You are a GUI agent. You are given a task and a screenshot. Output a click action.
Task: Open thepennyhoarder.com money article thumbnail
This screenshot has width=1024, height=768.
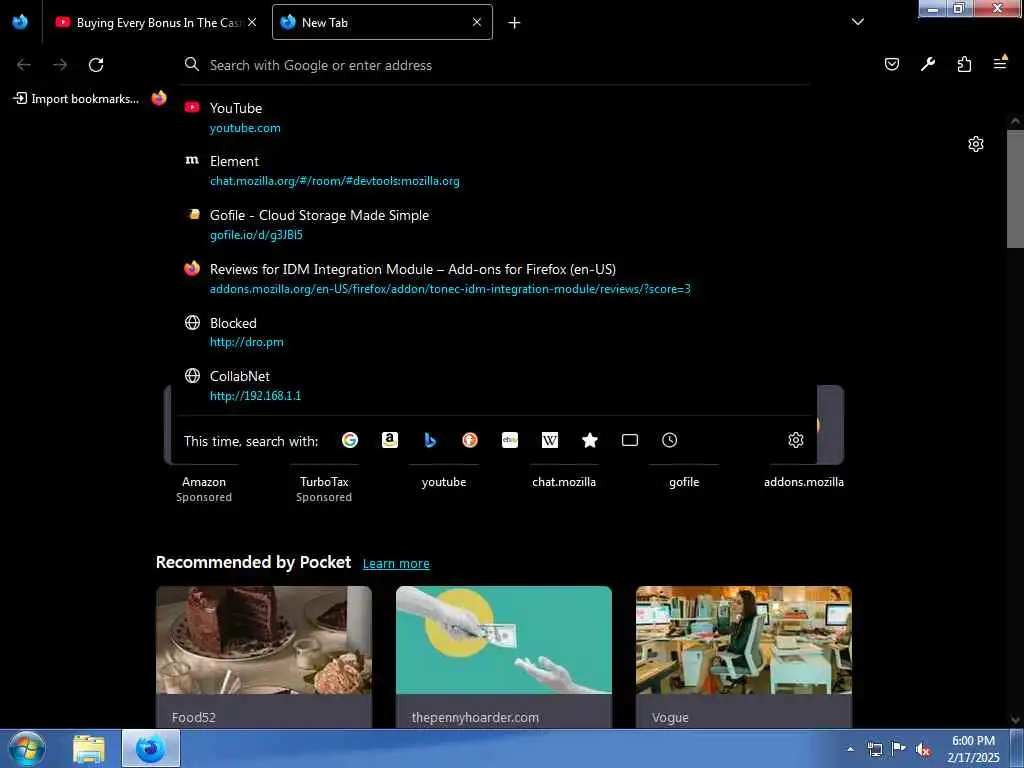pyautogui.click(x=504, y=640)
